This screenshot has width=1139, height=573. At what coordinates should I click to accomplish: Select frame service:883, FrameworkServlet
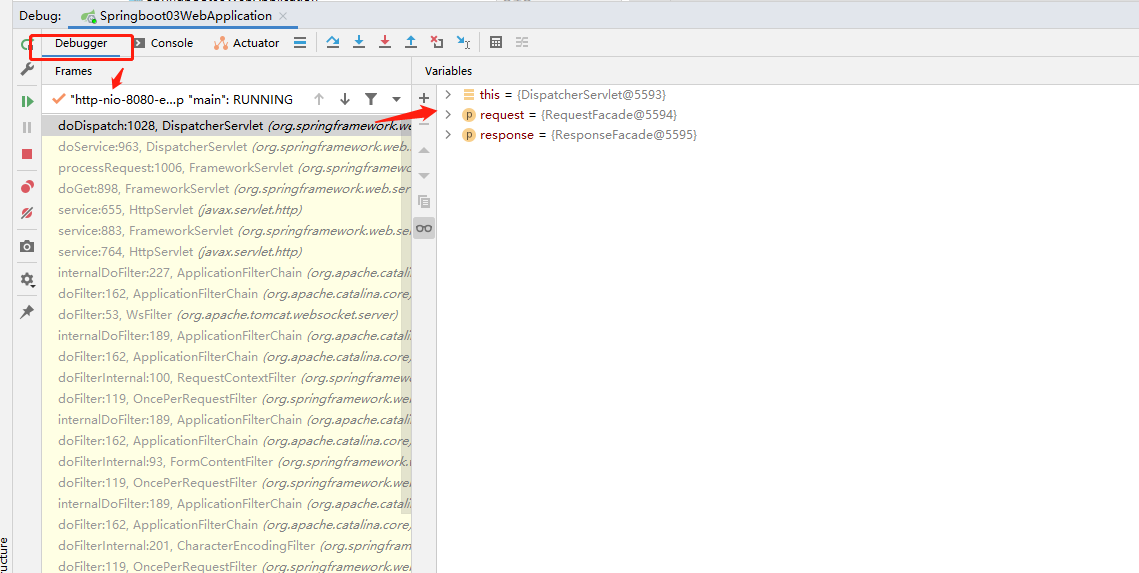227,231
